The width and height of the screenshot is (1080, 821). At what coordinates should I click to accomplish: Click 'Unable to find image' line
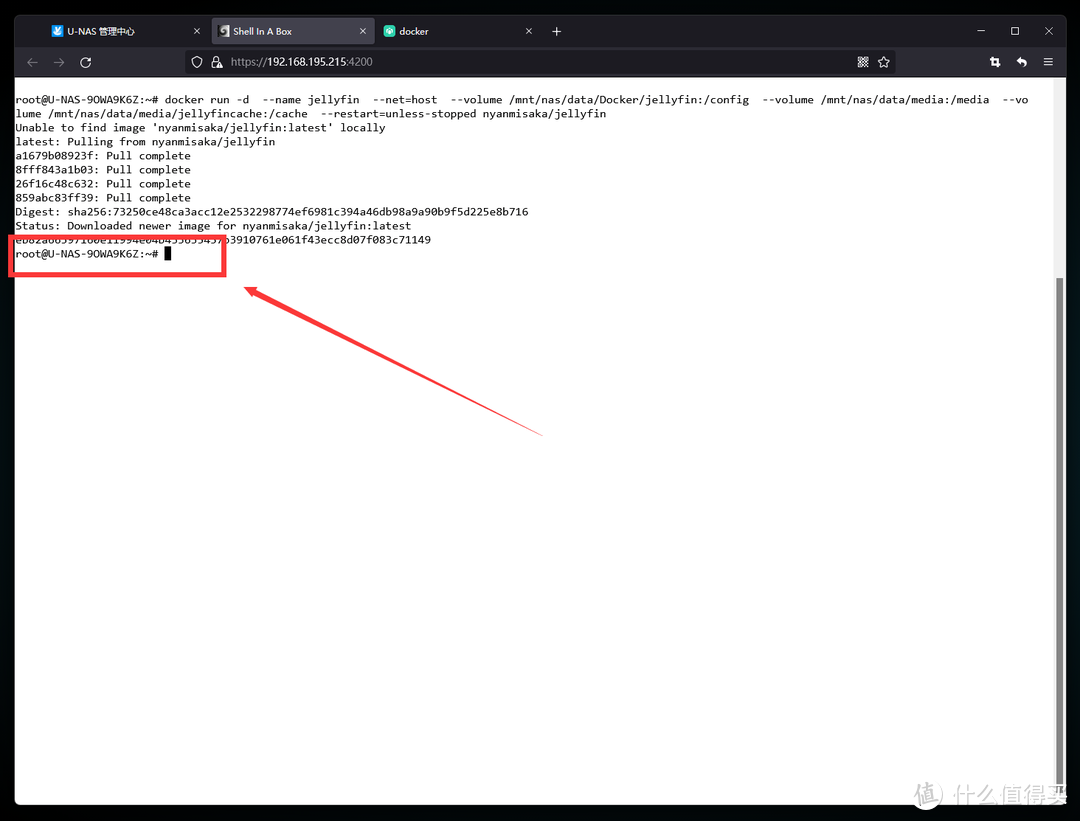200,127
